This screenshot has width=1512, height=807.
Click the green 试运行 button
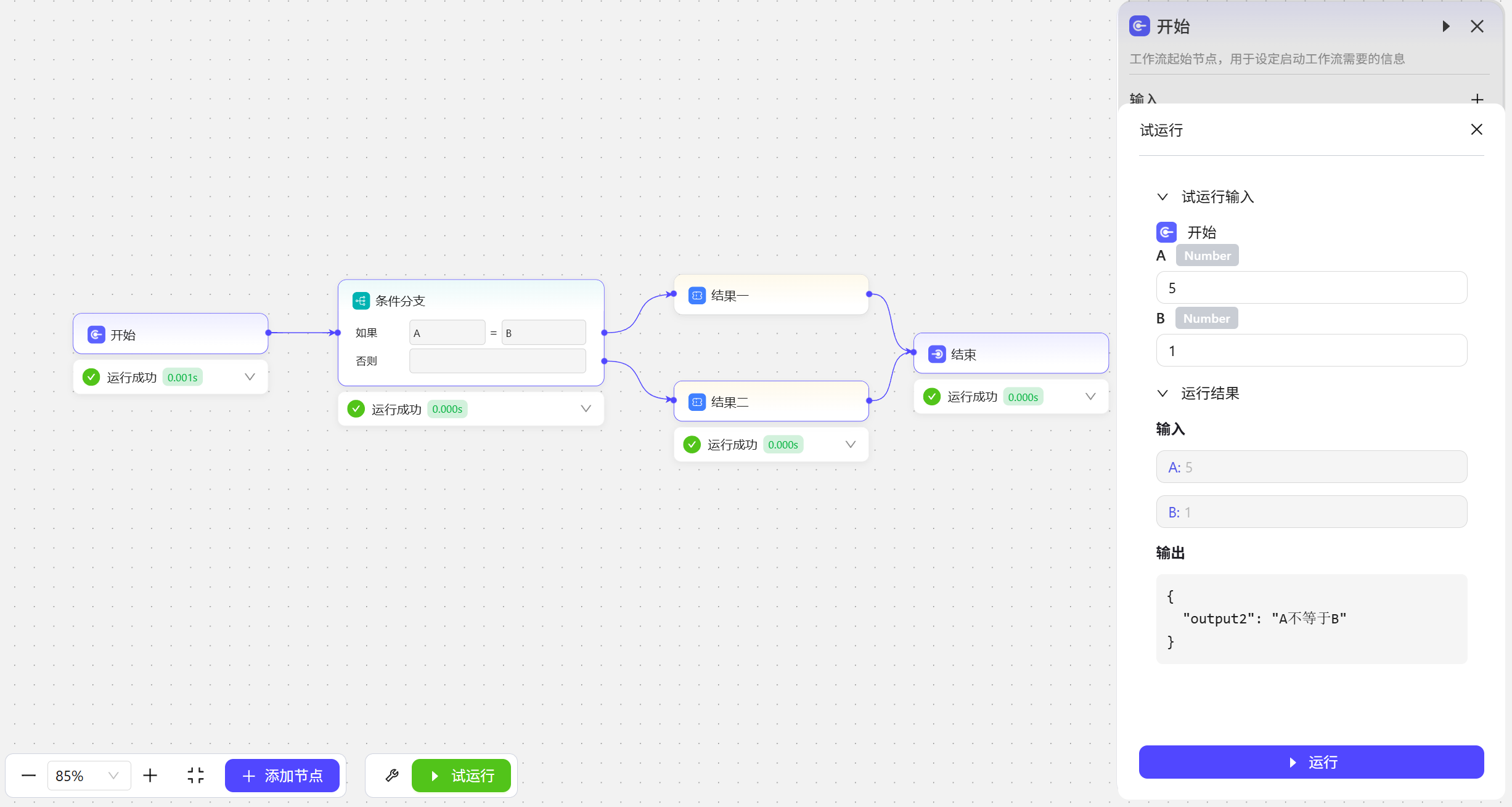pyautogui.click(x=461, y=776)
